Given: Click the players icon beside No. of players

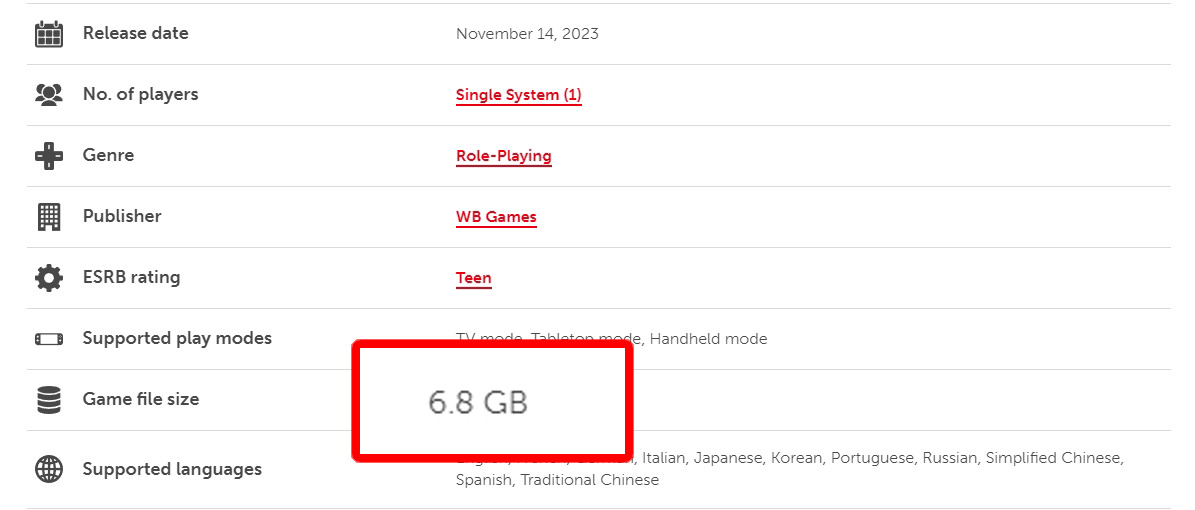Looking at the screenshot, I should click(x=49, y=95).
